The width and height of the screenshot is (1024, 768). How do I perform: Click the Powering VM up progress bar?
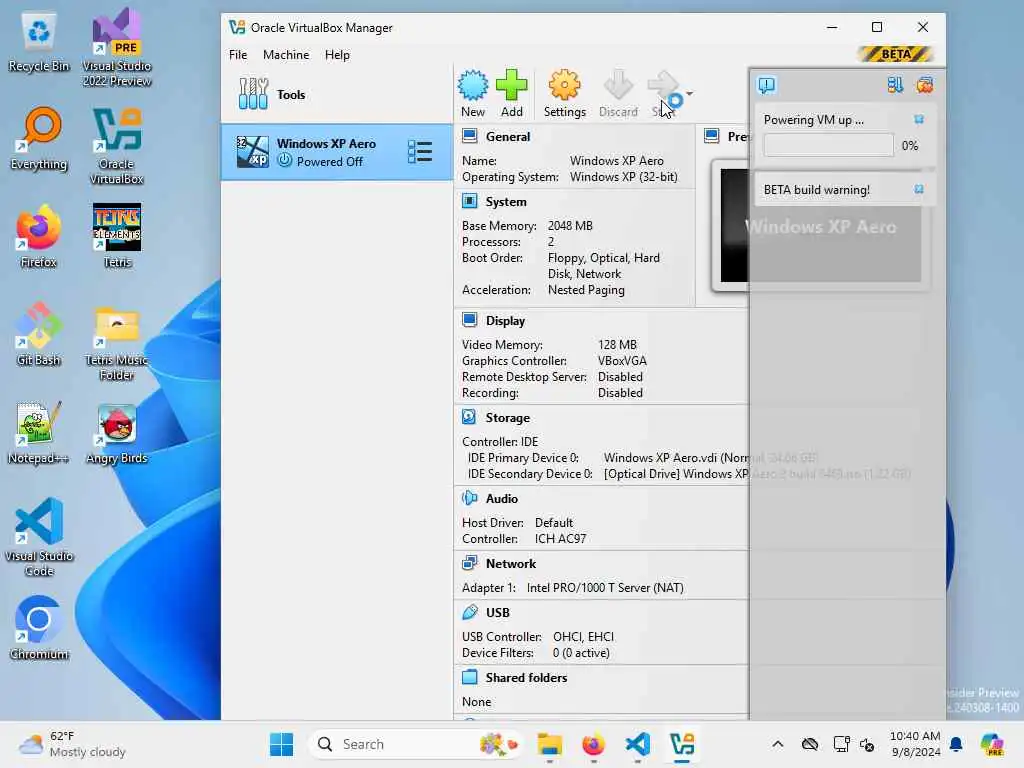(829, 145)
